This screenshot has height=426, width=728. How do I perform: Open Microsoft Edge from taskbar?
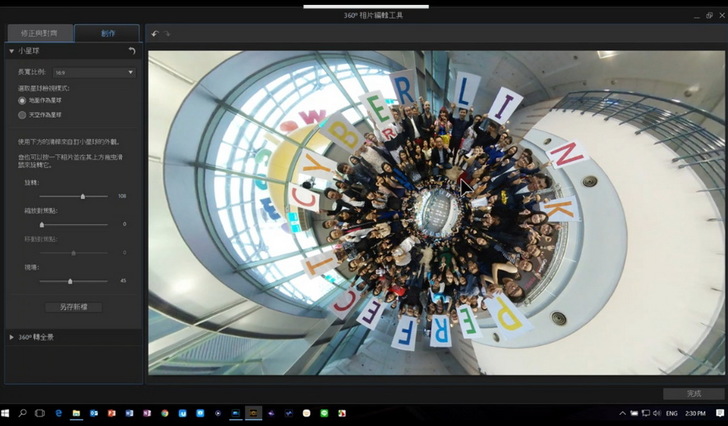(x=59, y=413)
